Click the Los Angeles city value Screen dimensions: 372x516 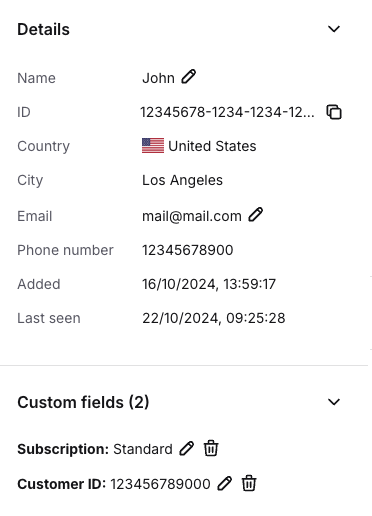coord(182,180)
